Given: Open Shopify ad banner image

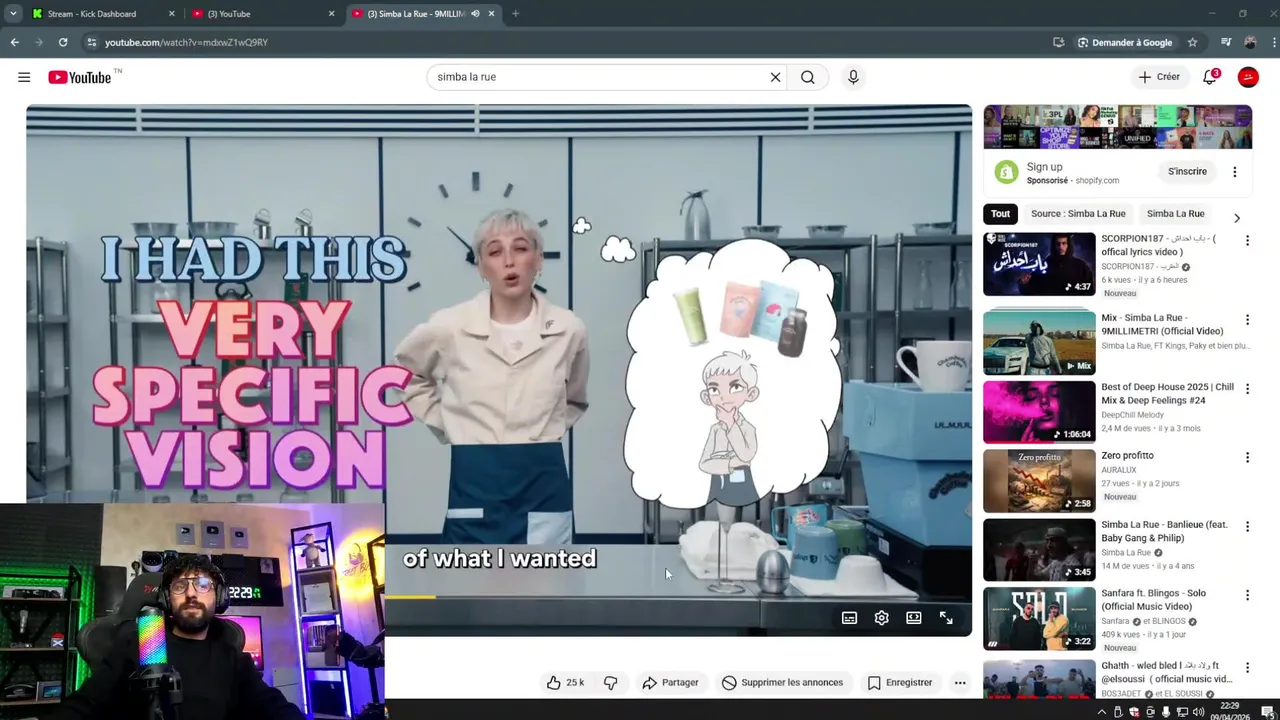Looking at the screenshot, I should pyautogui.click(x=1117, y=127).
